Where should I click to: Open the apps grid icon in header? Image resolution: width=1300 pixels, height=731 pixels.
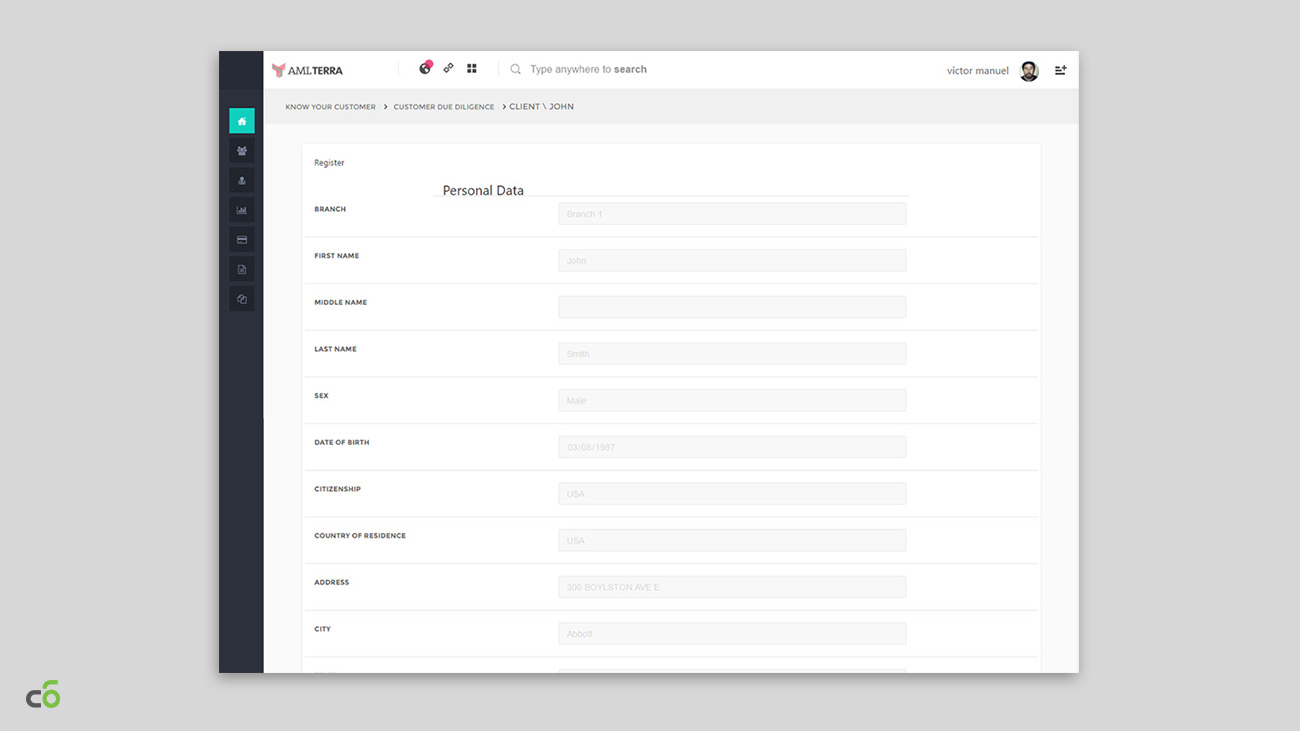coord(472,68)
